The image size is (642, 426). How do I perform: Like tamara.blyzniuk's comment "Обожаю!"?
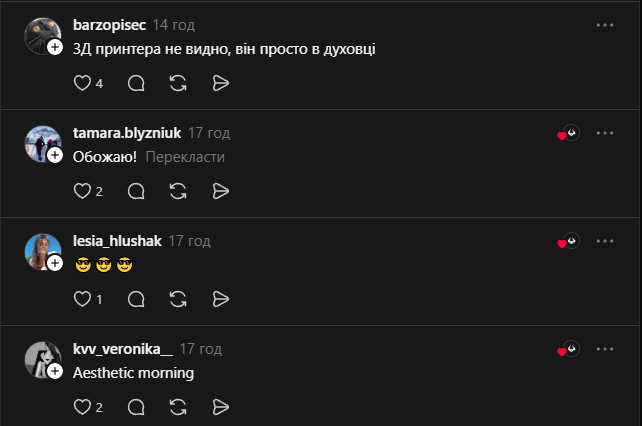pyautogui.click(x=82, y=191)
